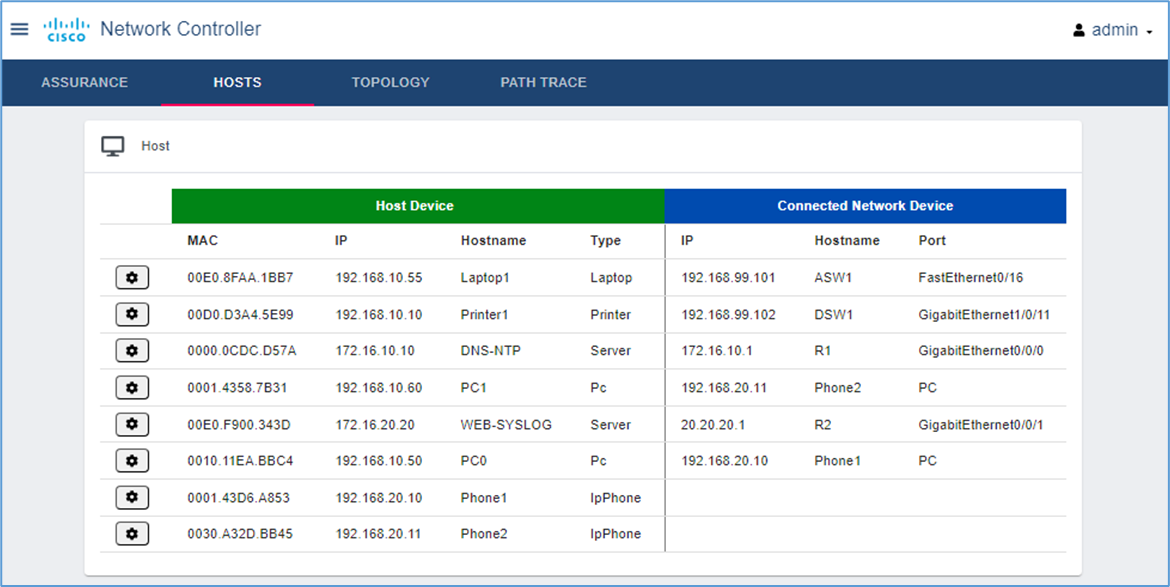This screenshot has height=587, width=1170.
Task: Expand the navigation hamburger menu
Action: (x=19, y=28)
